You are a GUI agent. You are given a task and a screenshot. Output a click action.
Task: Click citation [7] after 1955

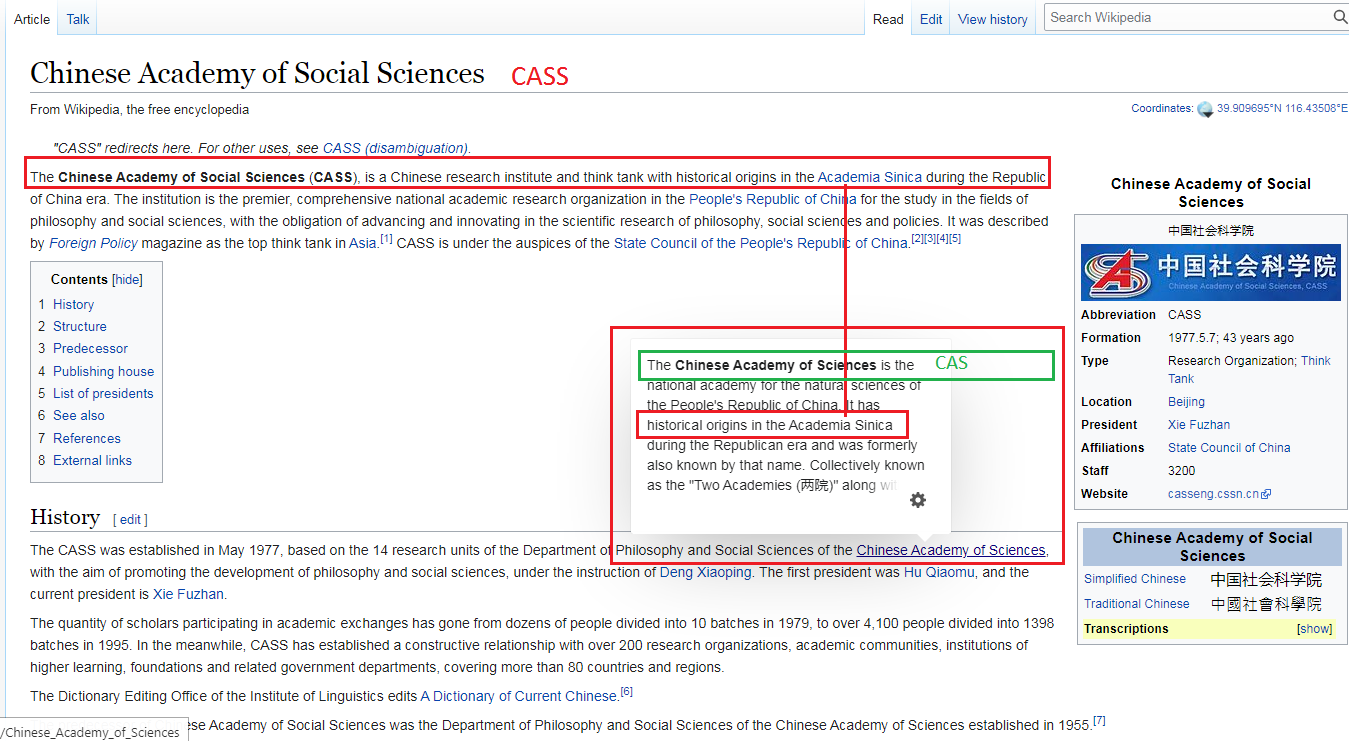pos(1099,720)
